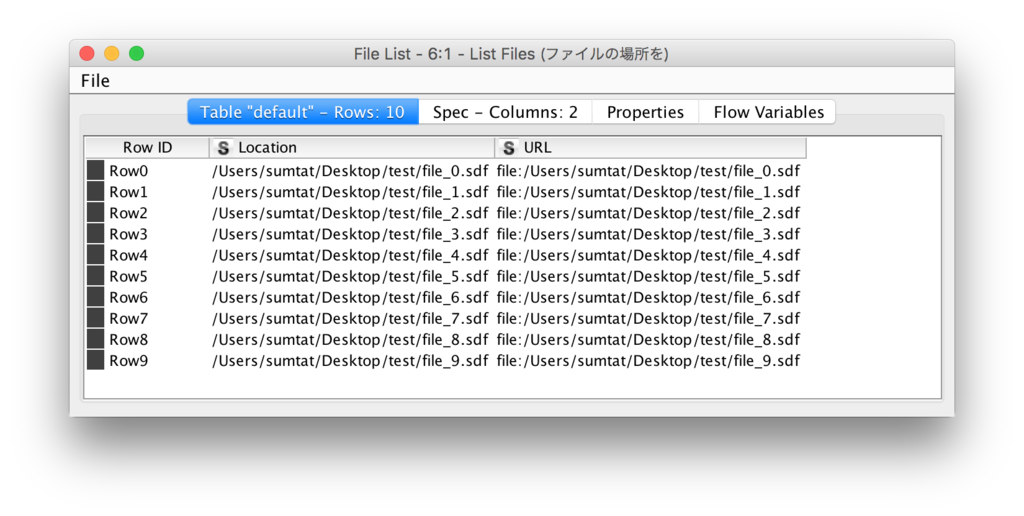Click Location cell /Users/sumtat/Desktop/test/file_9.sdf
1024x516 pixels.
(350, 361)
